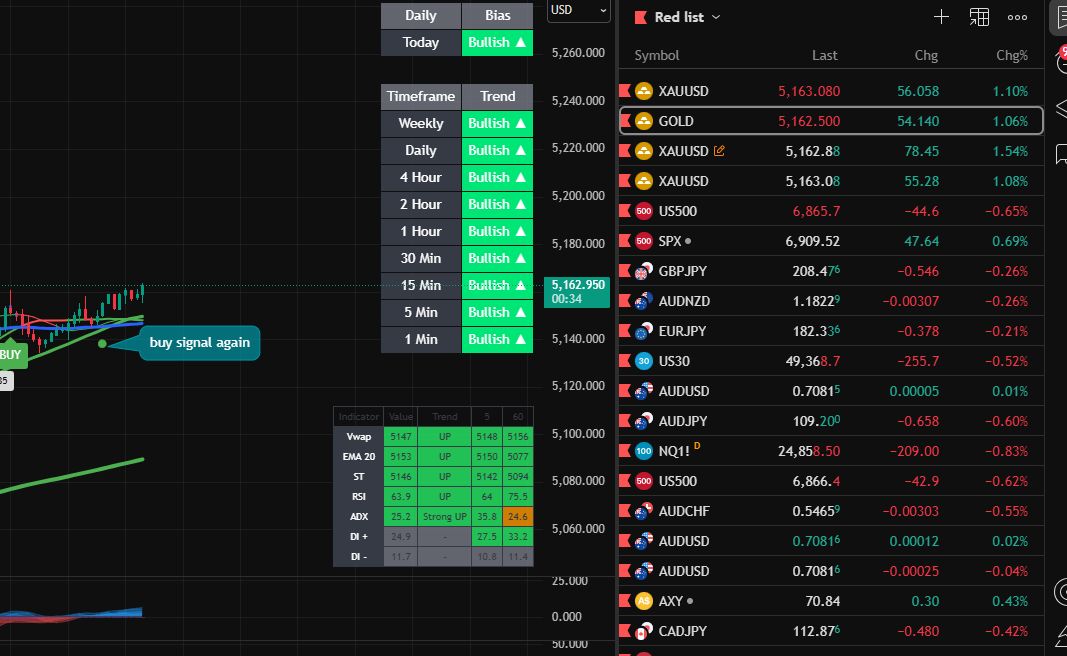The image size is (1067, 656).
Task: Open the USD currency dropdown
Action: point(578,10)
